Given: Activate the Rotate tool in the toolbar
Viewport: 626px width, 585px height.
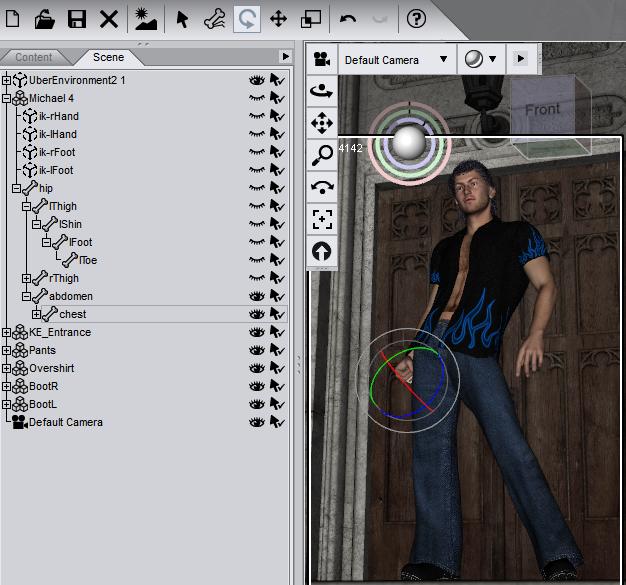Looking at the screenshot, I should pyautogui.click(x=247, y=19).
